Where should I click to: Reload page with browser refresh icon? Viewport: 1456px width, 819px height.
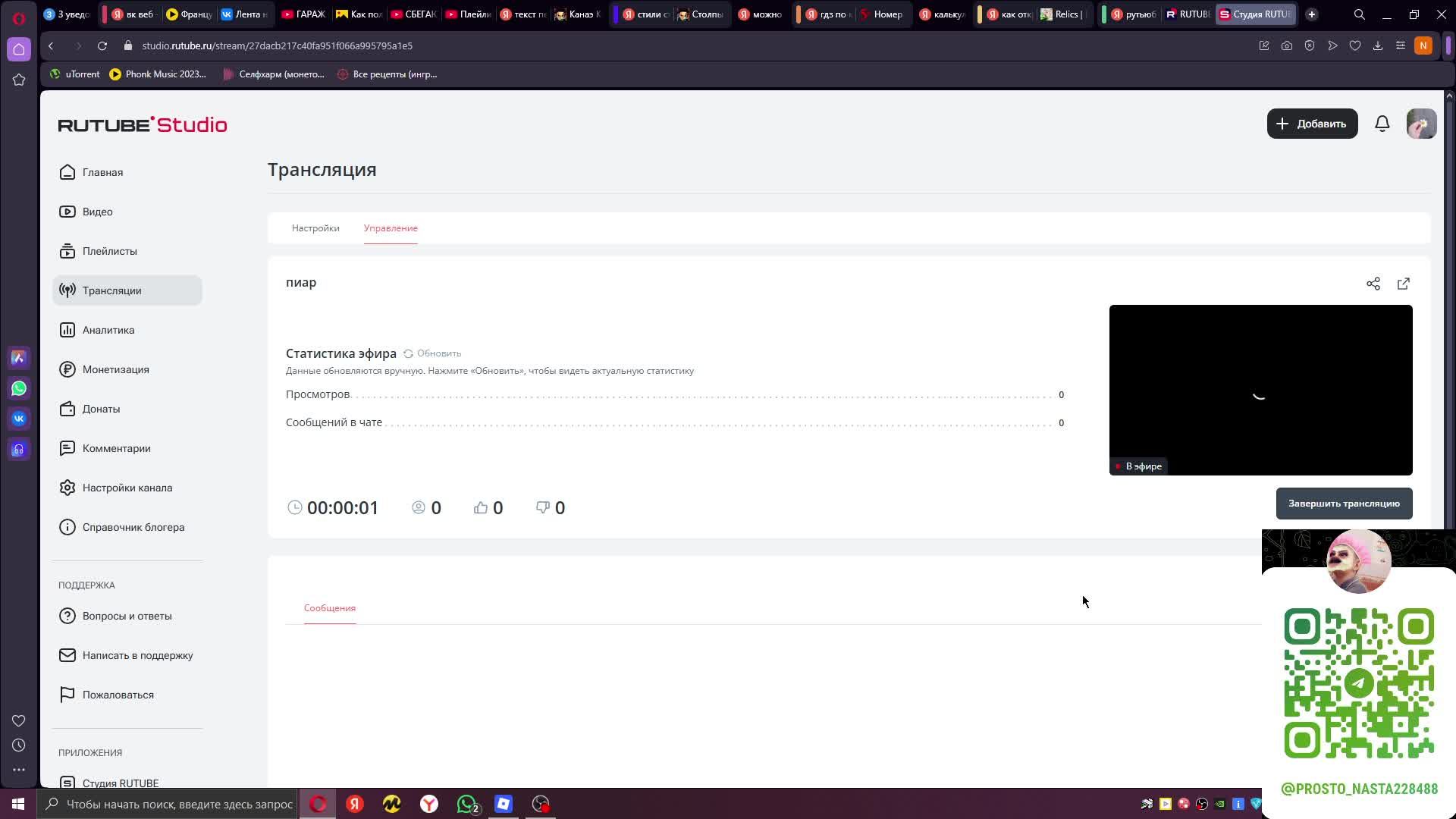pyautogui.click(x=102, y=45)
